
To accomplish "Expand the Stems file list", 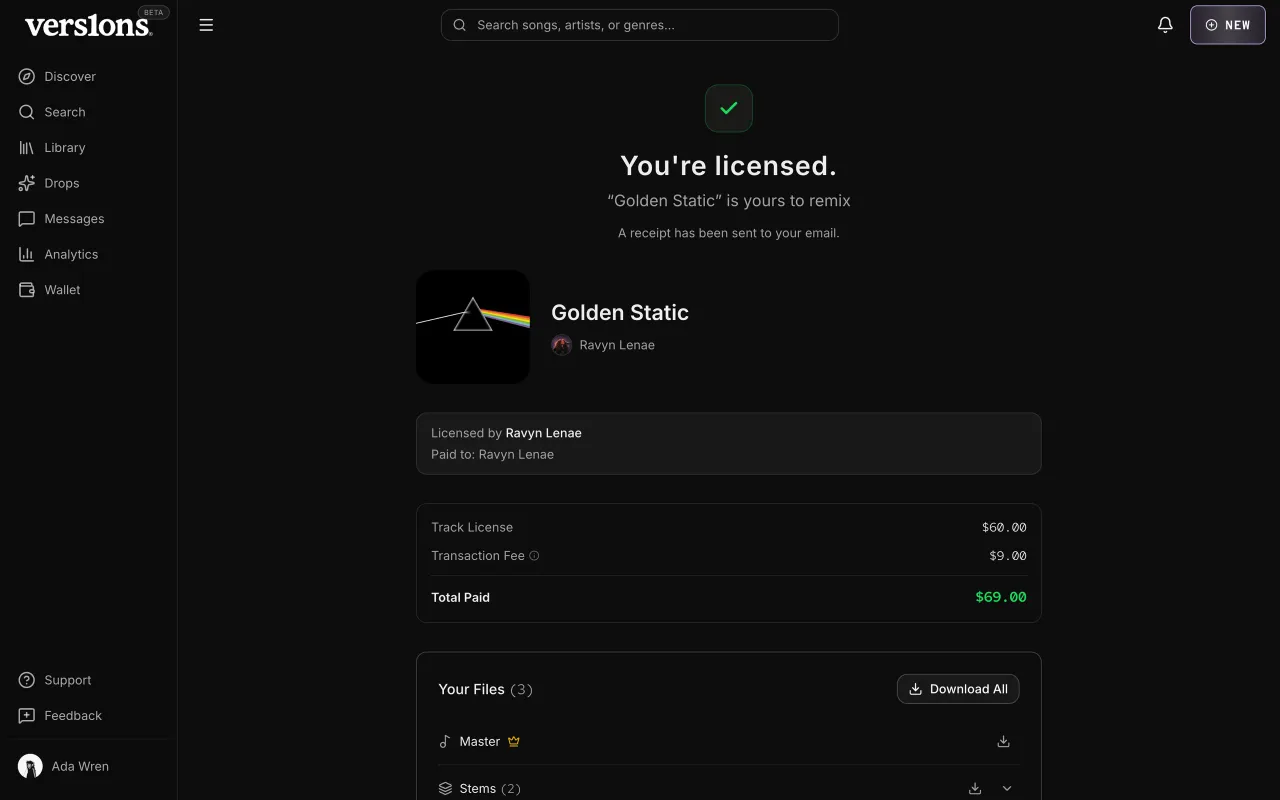I will coord(1007,789).
